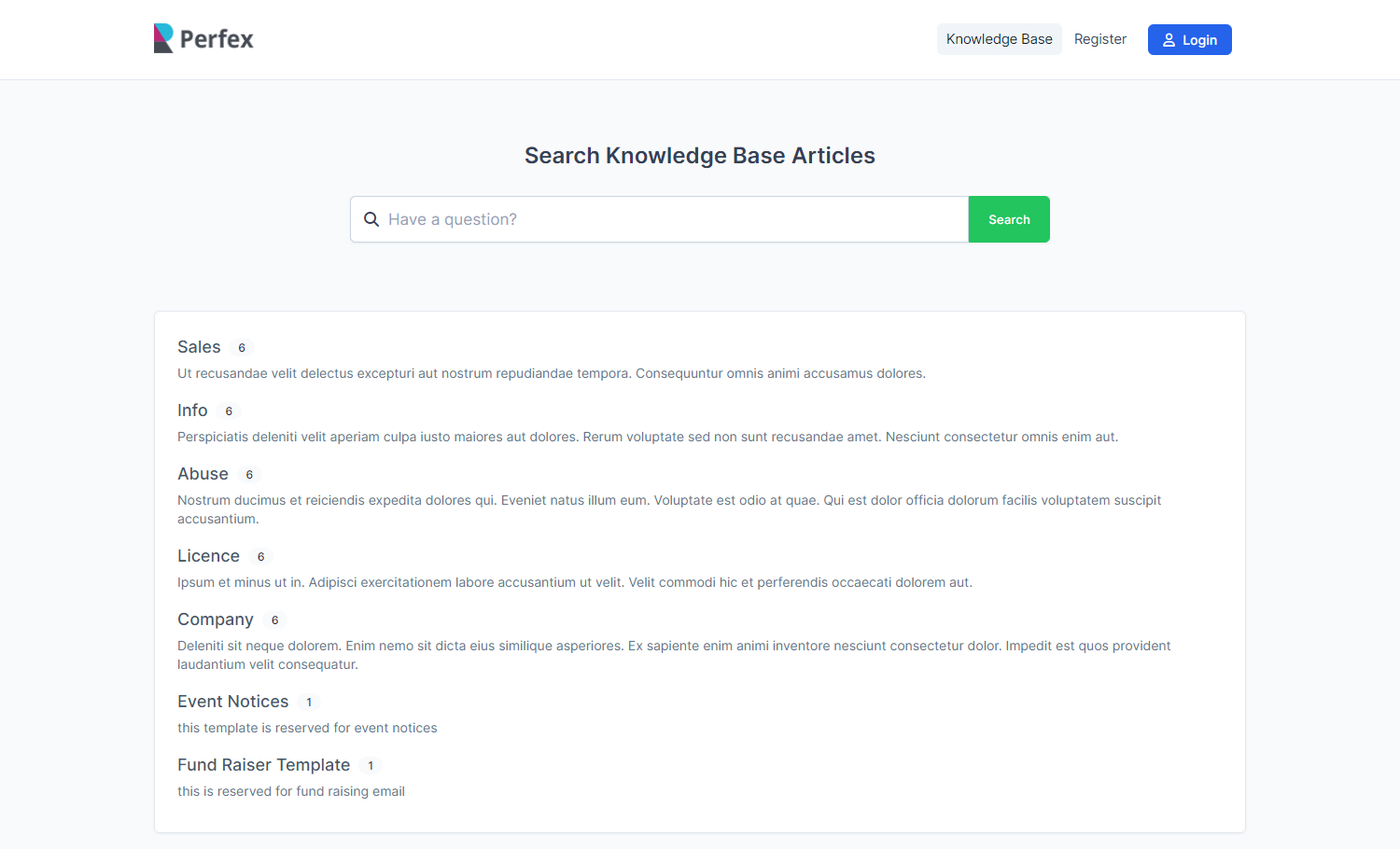Screen dimensions: 1400x849
Task: Open the Fund Raiser Template category
Action: tap(263, 765)
